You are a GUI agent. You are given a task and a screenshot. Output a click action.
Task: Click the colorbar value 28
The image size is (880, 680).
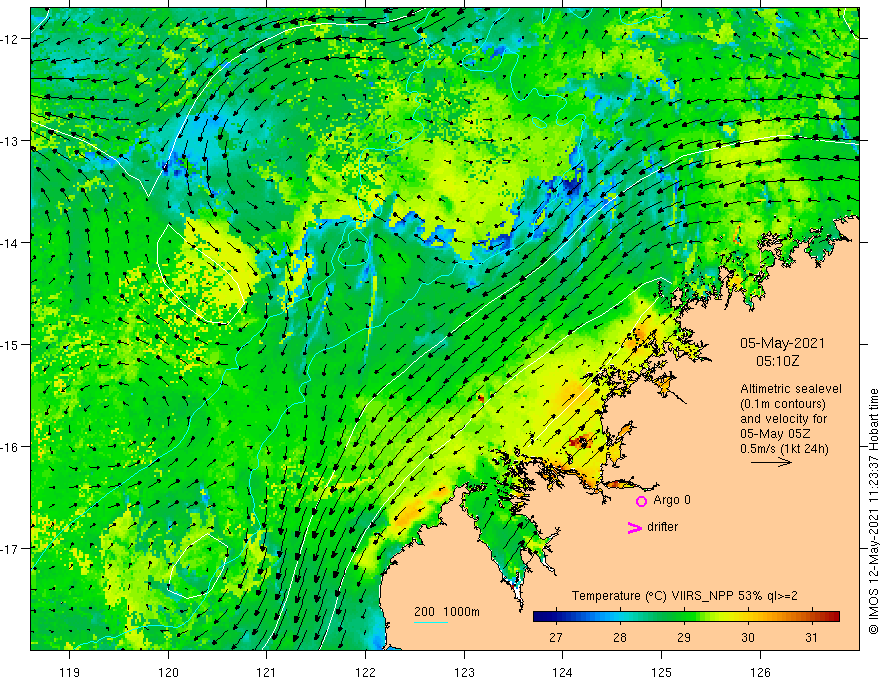[620, 638]
